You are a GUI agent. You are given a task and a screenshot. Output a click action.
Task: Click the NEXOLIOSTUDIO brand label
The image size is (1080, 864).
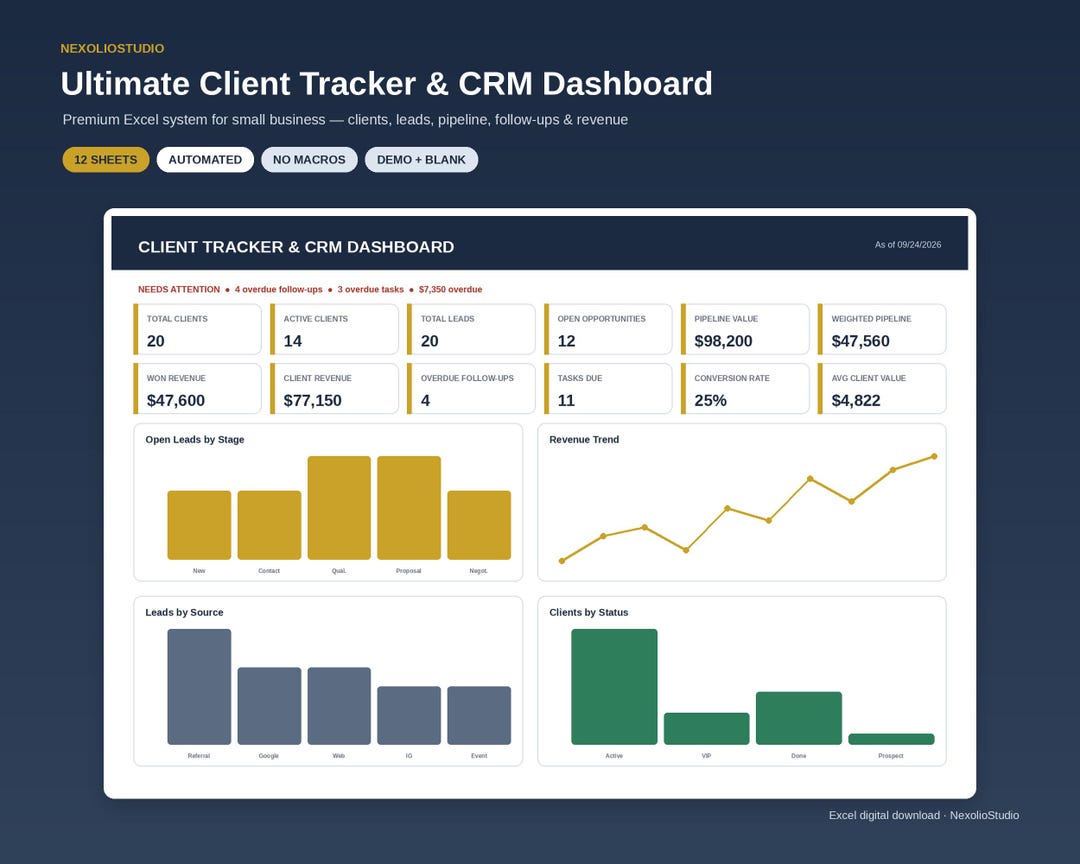[112, 49]
